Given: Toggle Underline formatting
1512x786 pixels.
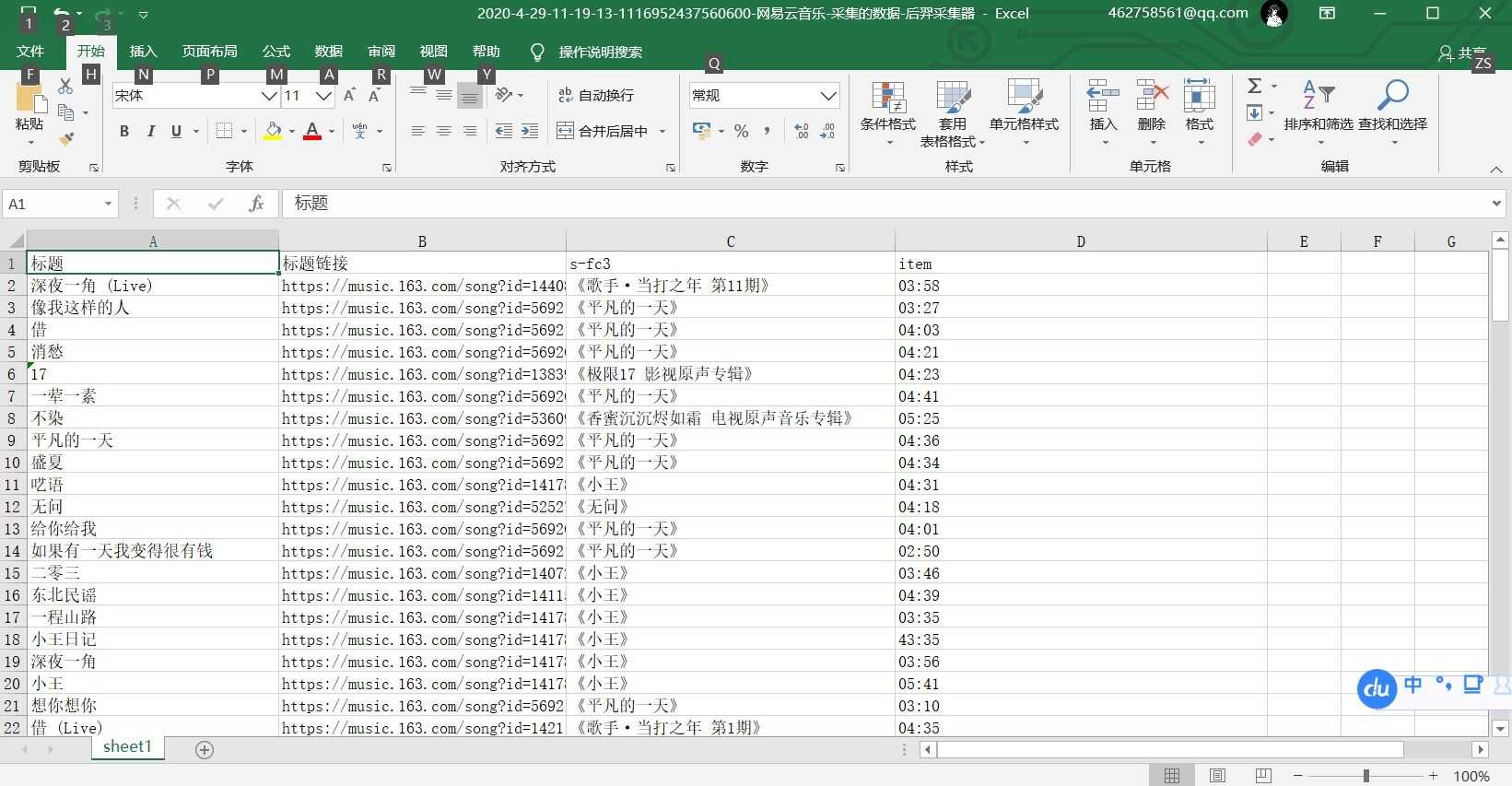Looking at the screenshot, I should point(176,132).
